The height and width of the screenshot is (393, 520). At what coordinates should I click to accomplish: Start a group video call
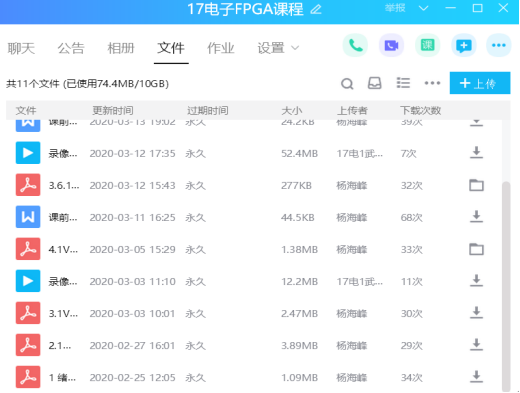[x=391, y=45]
